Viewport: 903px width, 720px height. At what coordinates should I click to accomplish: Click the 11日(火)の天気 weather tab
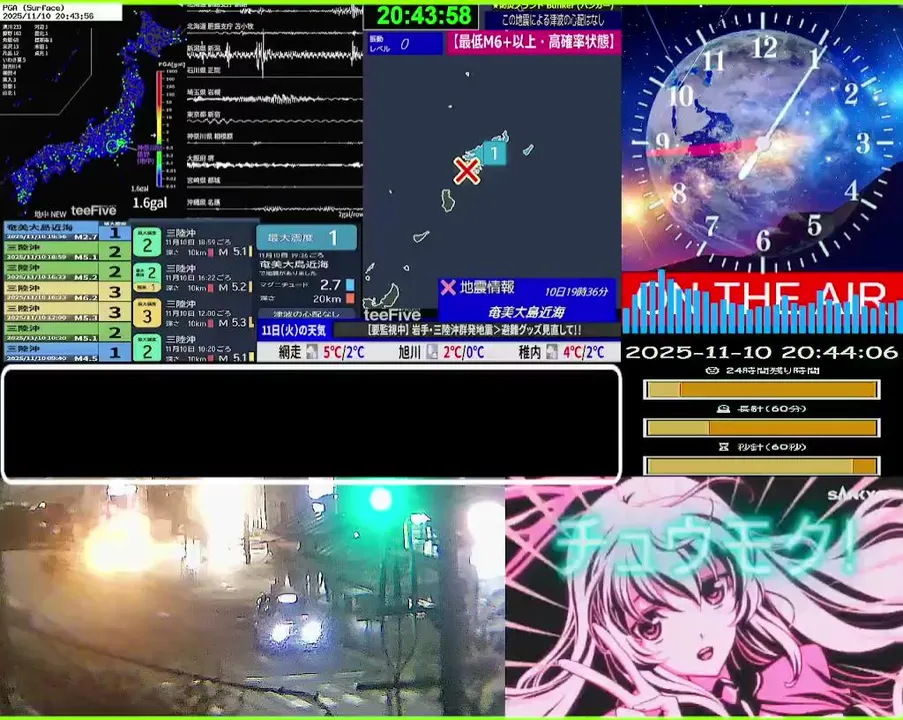(x=294, y=330)
